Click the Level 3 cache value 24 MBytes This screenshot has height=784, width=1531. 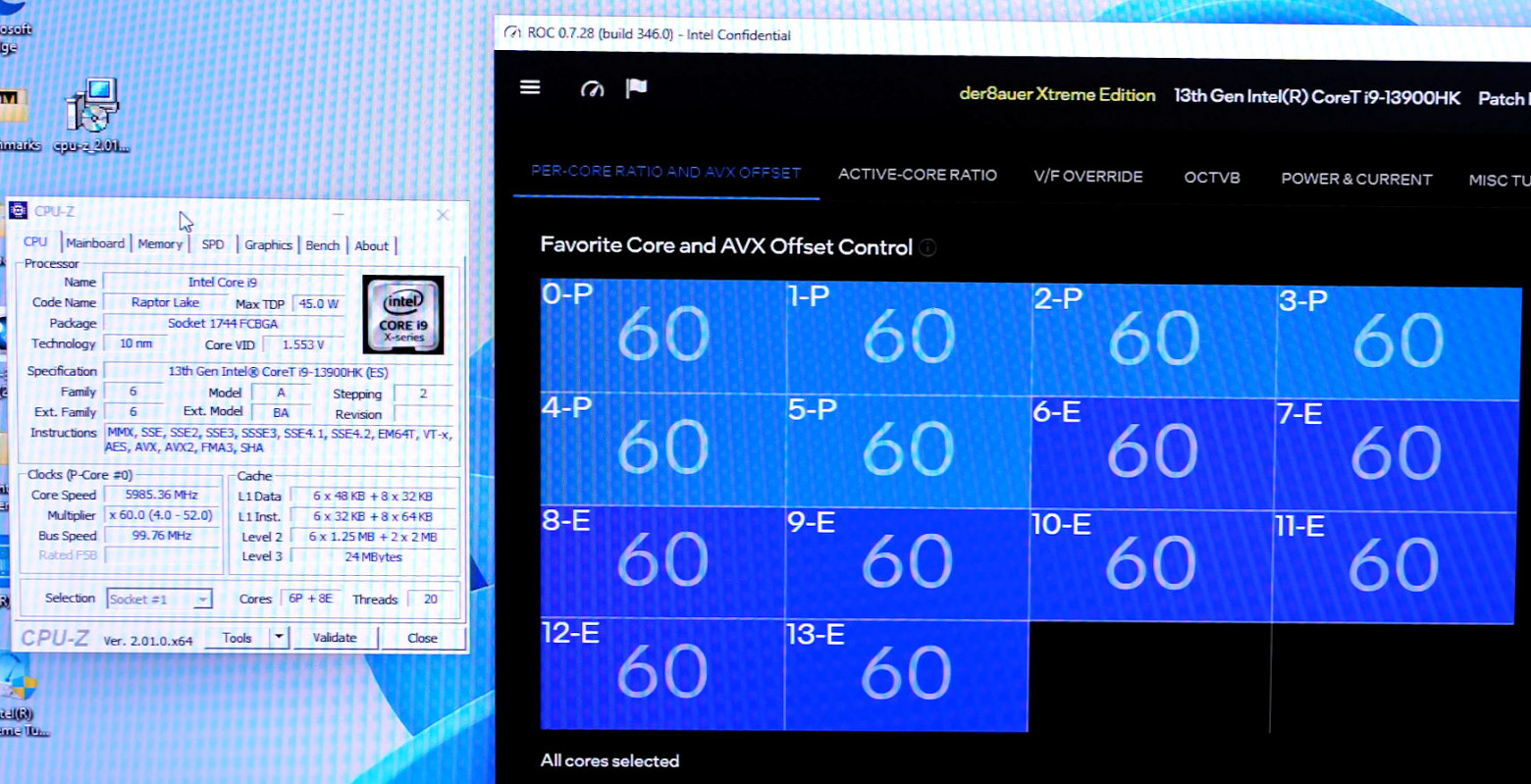point(374,556)
